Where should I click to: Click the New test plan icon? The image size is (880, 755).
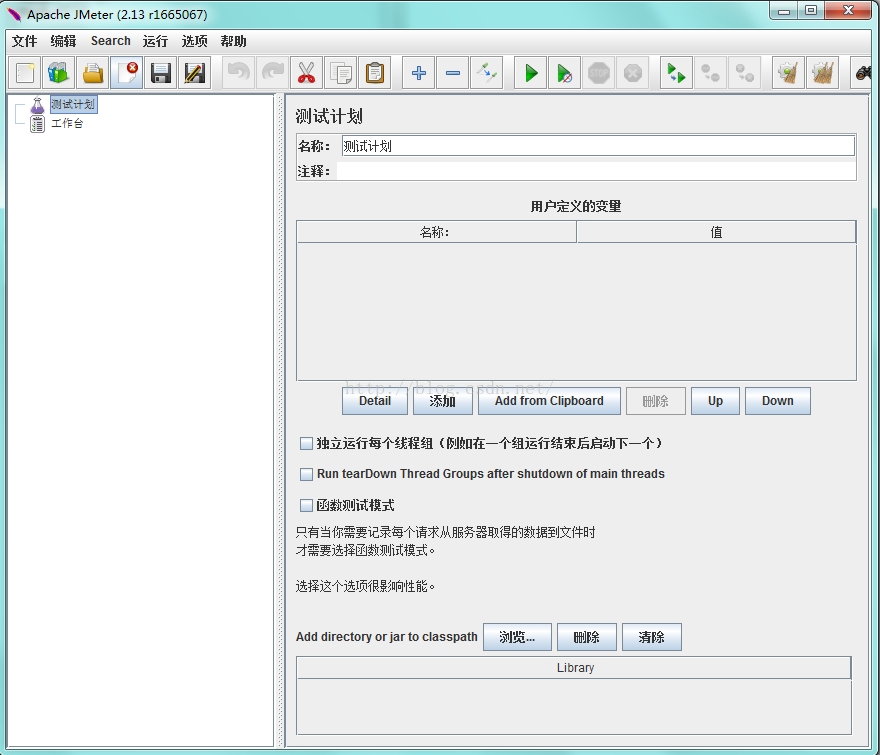click(x=25, y=73)
